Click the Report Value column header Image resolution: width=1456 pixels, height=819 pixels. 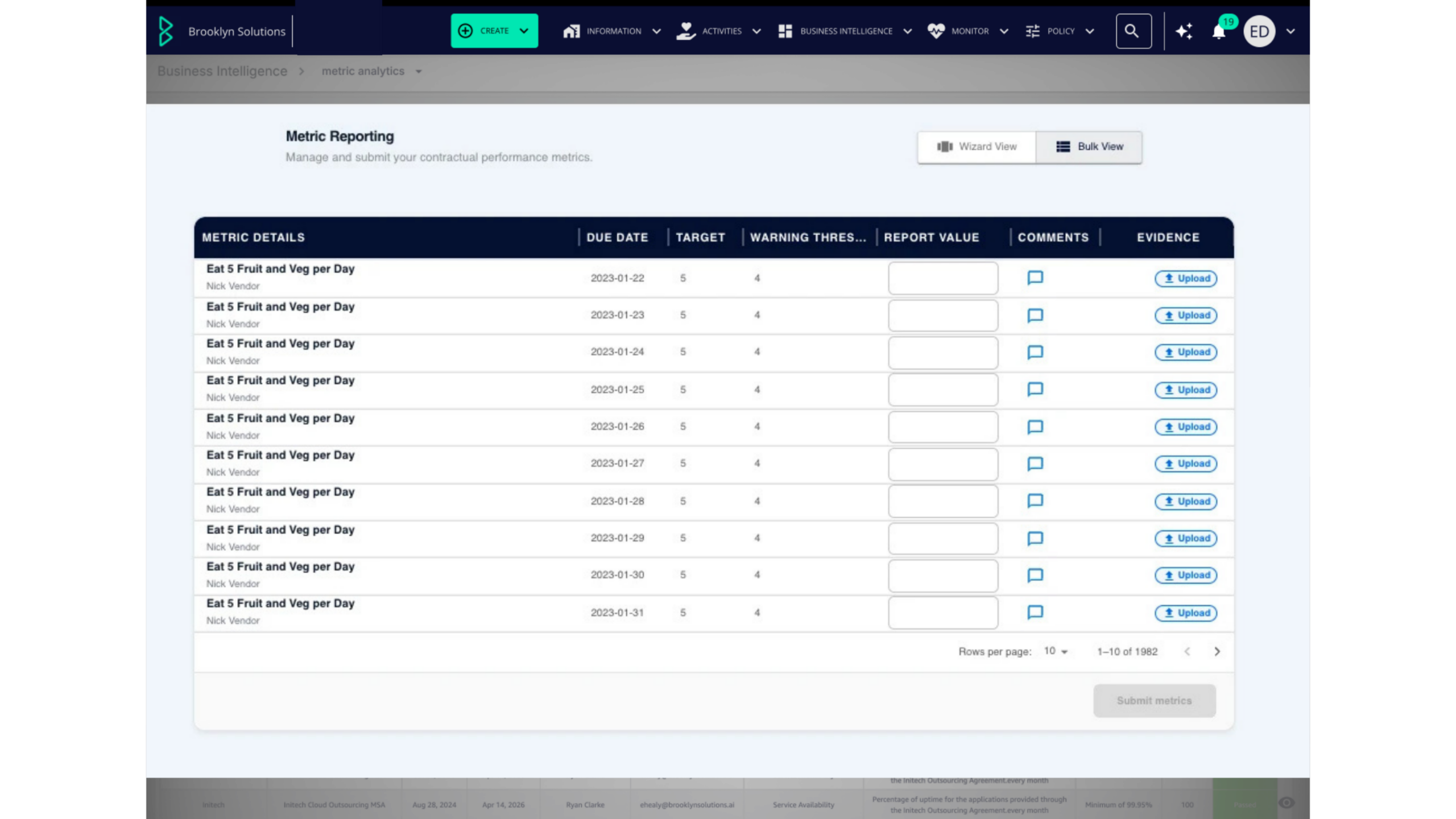[x=931, y=237]
